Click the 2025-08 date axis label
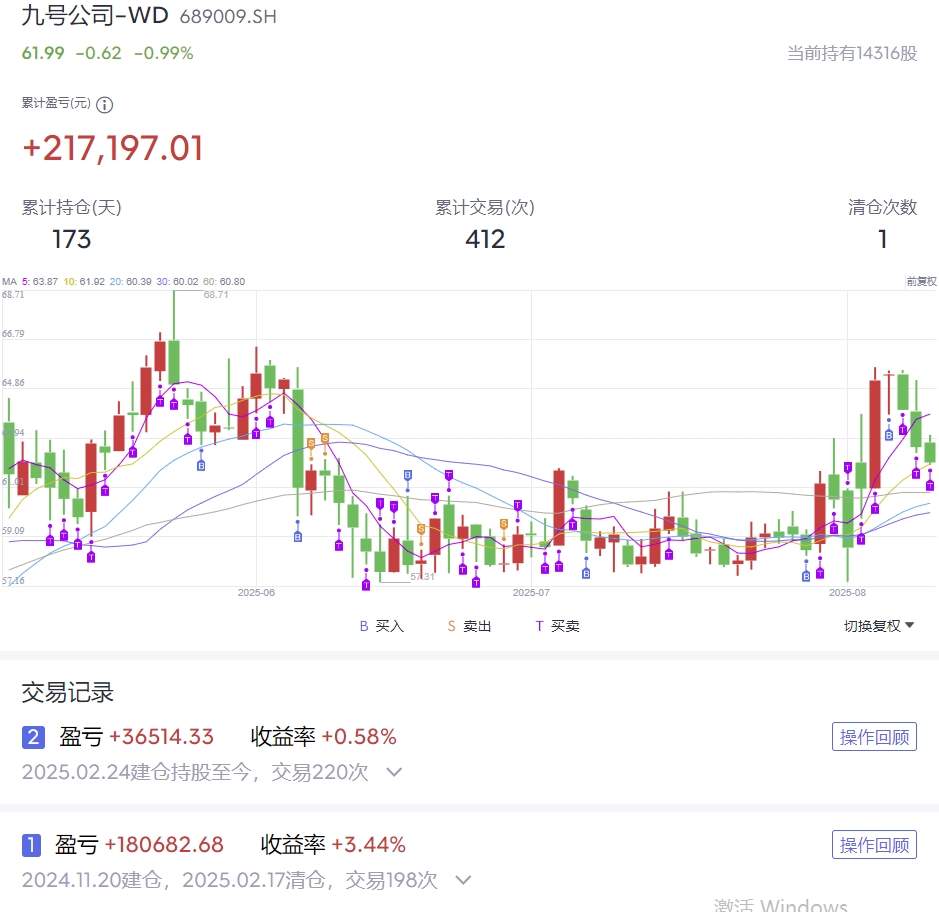Screen dimensions: 939x912 847,592
